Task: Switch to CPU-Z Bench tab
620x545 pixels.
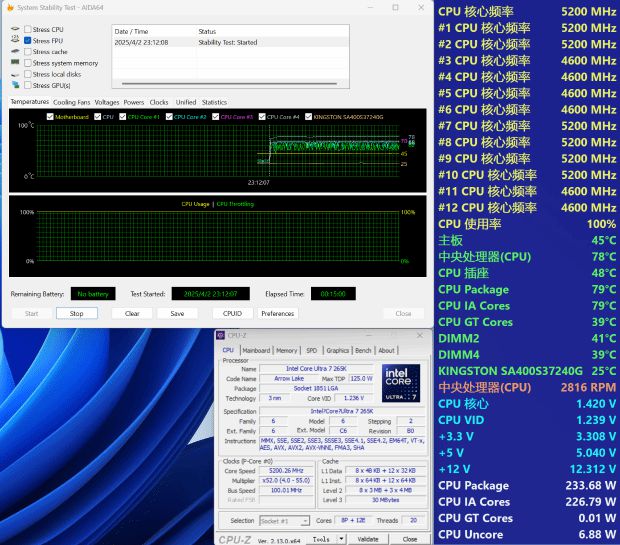Action: (x=363, y=350)
